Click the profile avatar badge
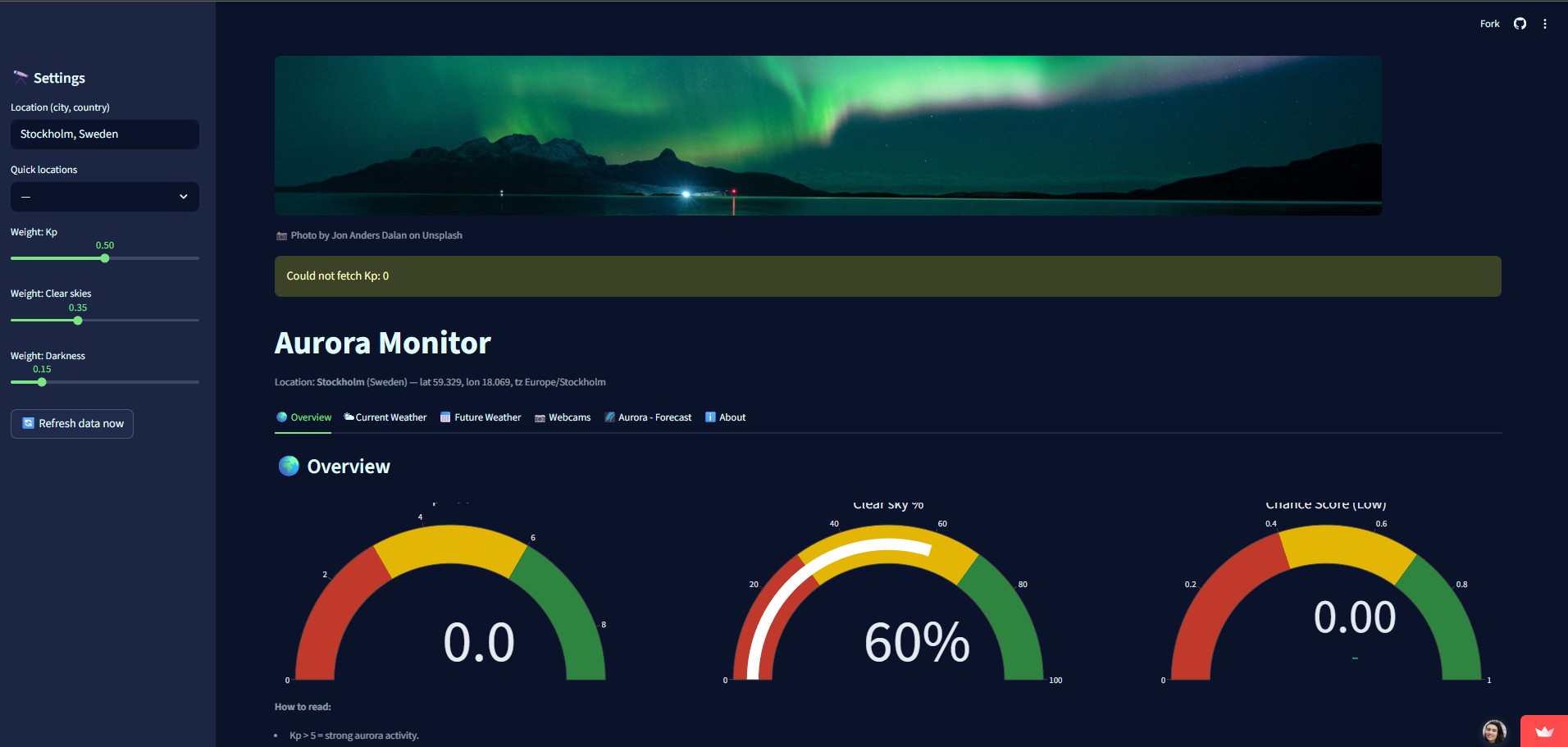Image resolution: width=1568 pixels, height=747 pixels. (x=1494, y=731)
